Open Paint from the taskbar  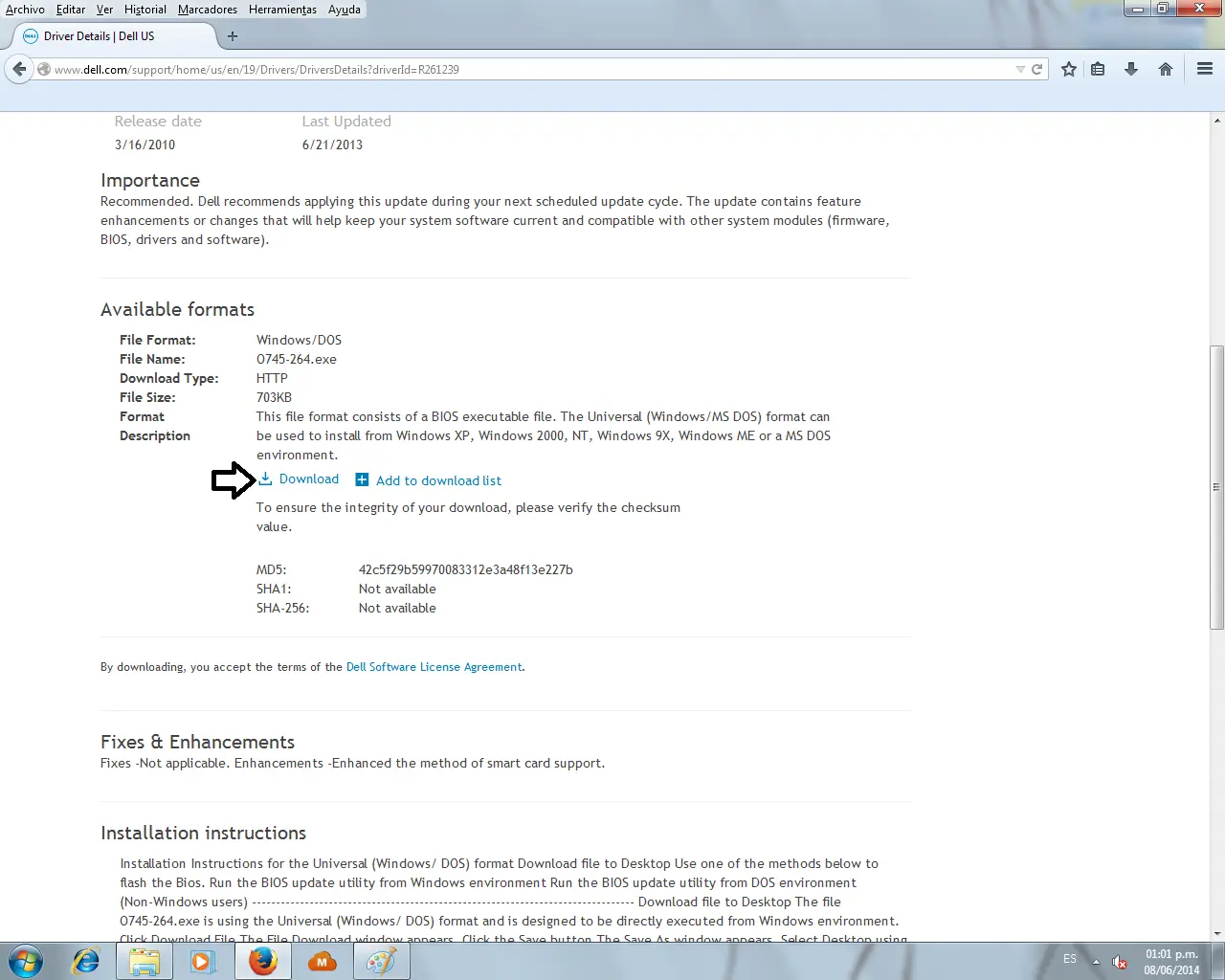click(381, 961)
